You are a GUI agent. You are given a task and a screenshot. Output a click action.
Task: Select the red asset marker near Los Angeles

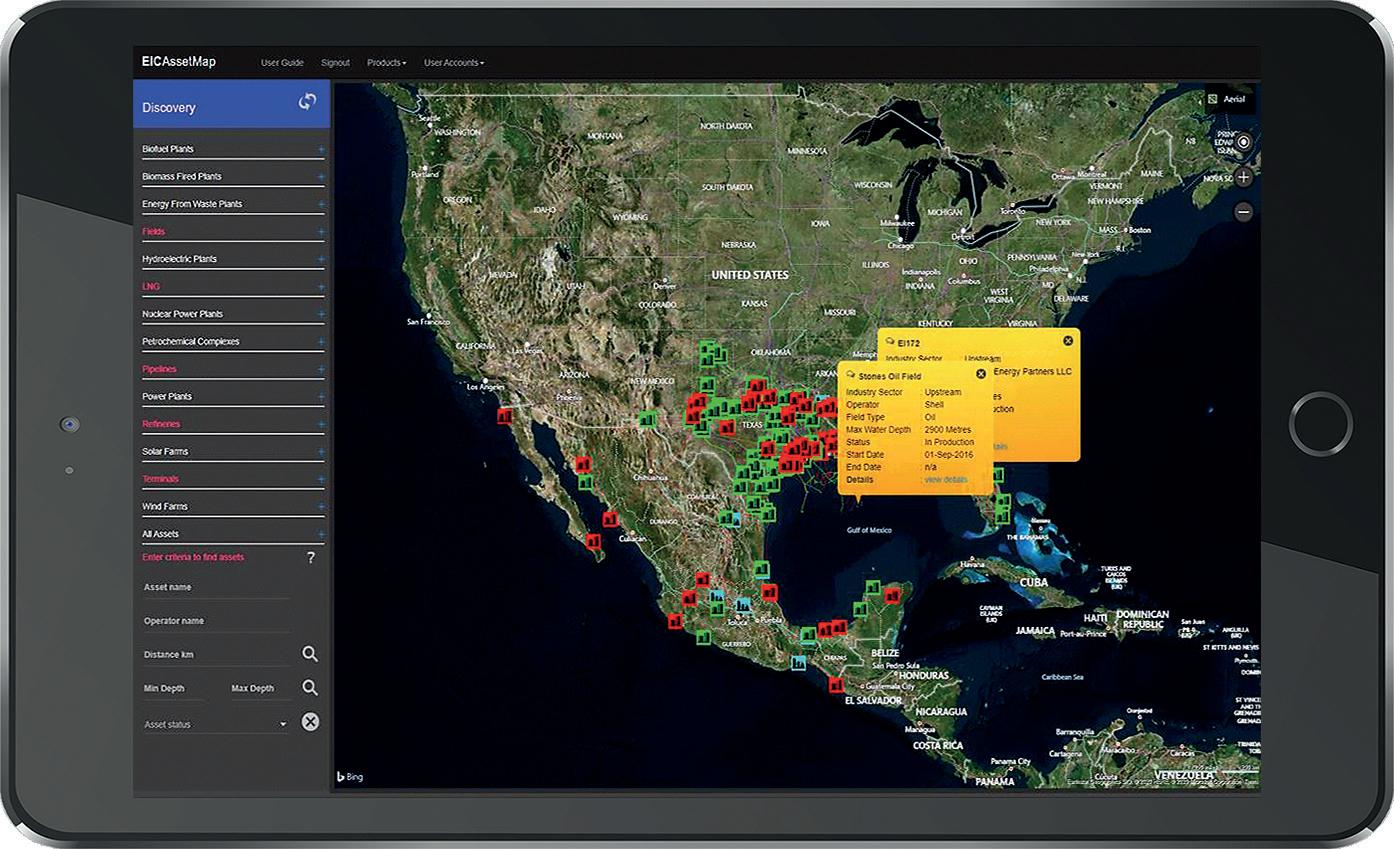coord(505,415)
